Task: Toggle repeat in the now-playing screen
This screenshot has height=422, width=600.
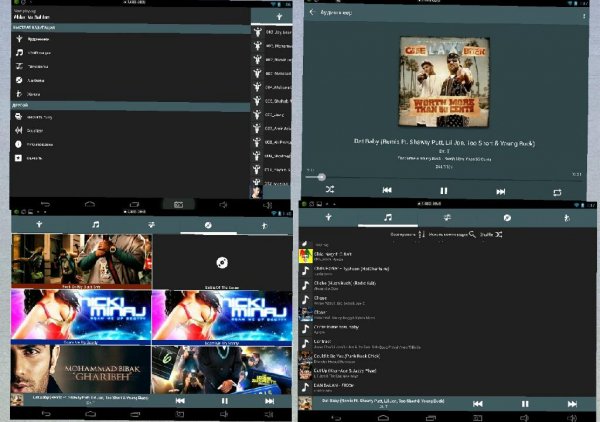Action: [557, 192]
